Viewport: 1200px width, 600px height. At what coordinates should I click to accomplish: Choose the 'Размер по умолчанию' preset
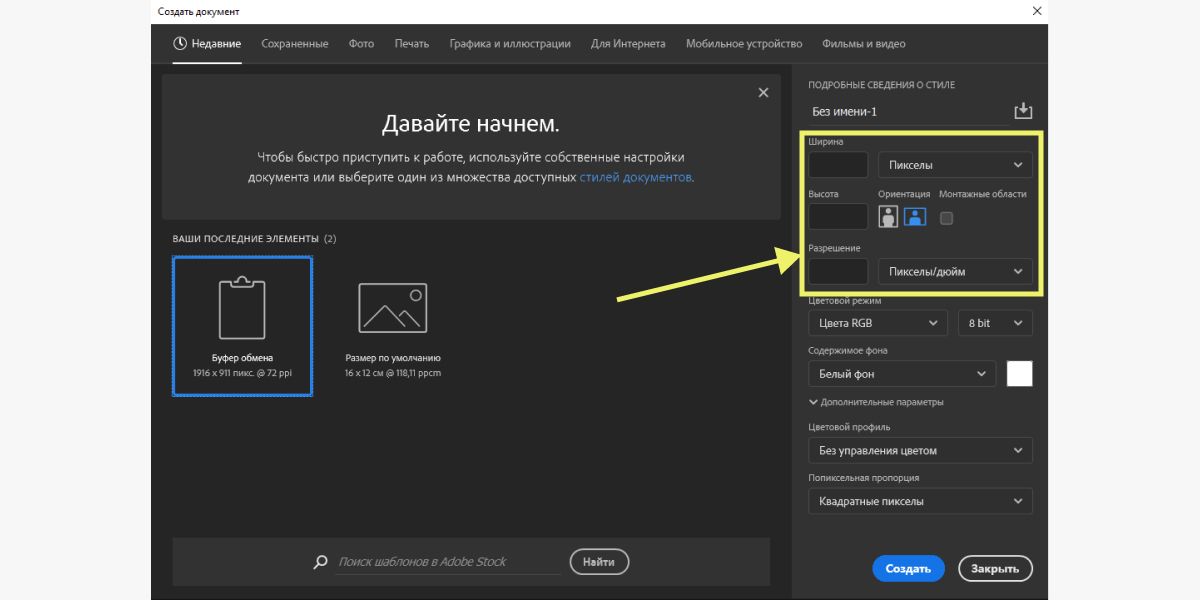392,326
